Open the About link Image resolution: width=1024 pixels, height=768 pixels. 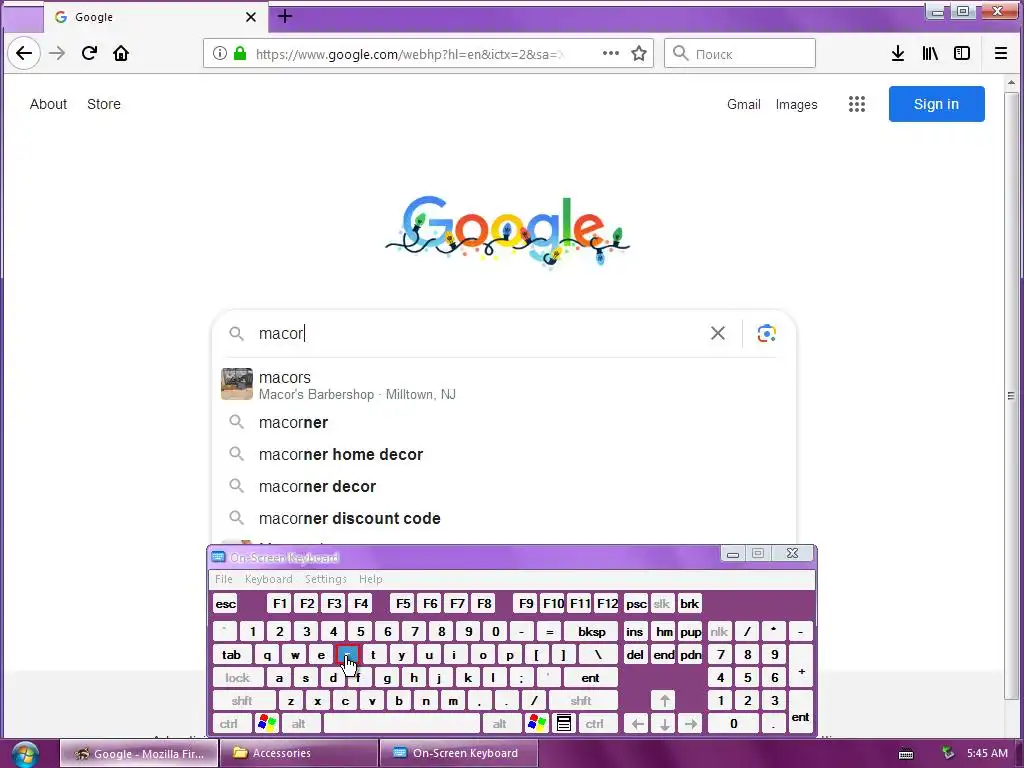(x=48, y=104)
